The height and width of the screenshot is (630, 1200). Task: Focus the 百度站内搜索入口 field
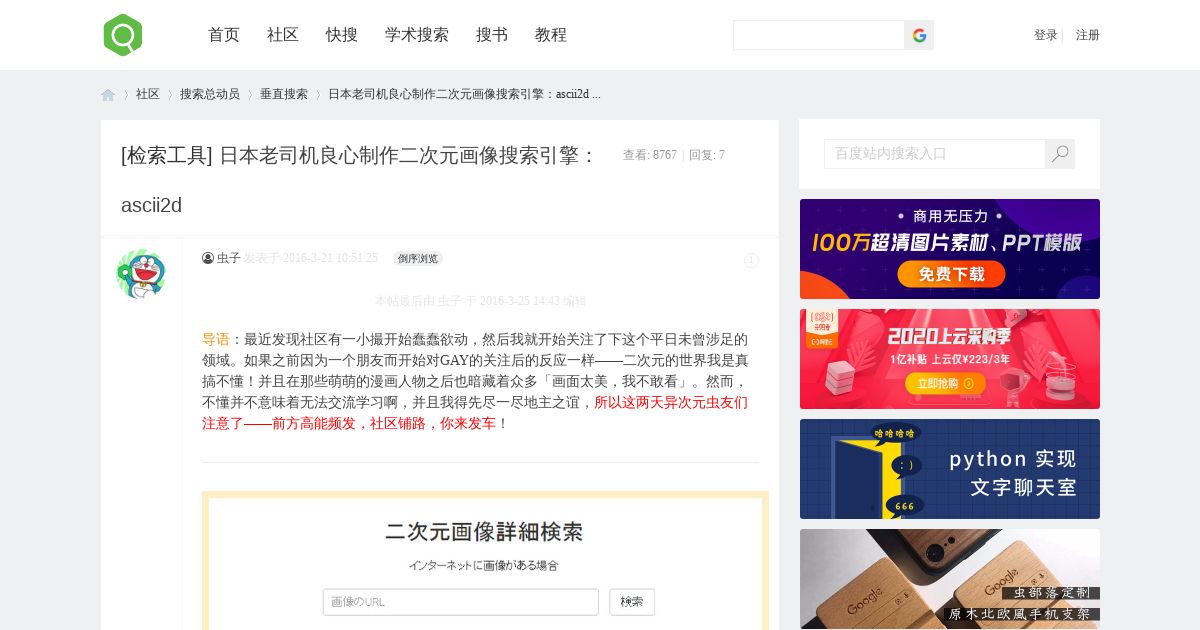tap(934, 154)
